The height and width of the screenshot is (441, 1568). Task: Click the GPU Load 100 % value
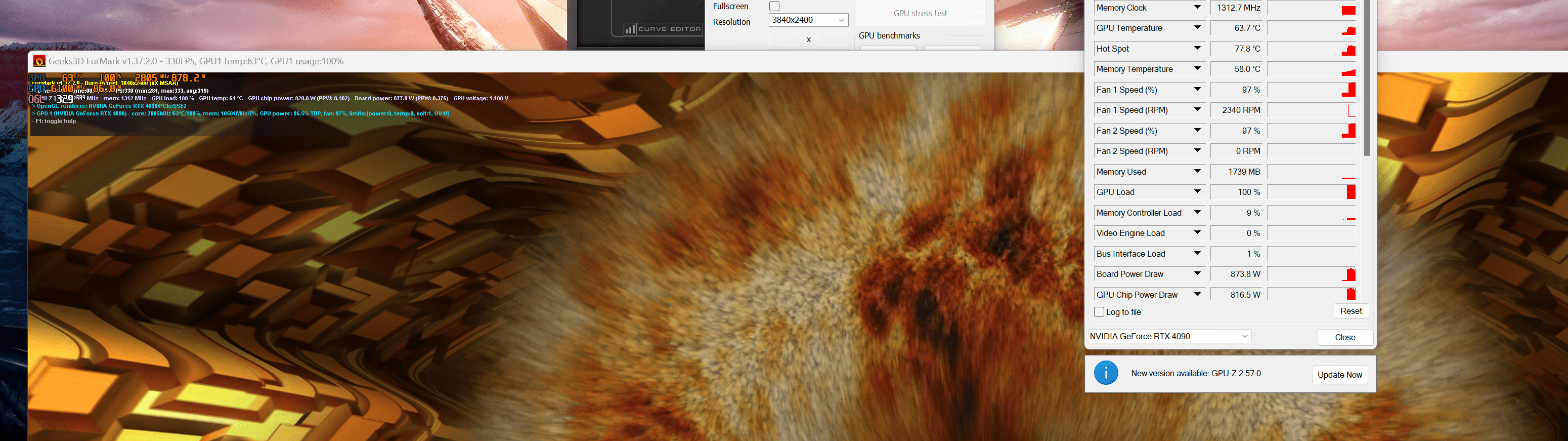coord(1236,192)
